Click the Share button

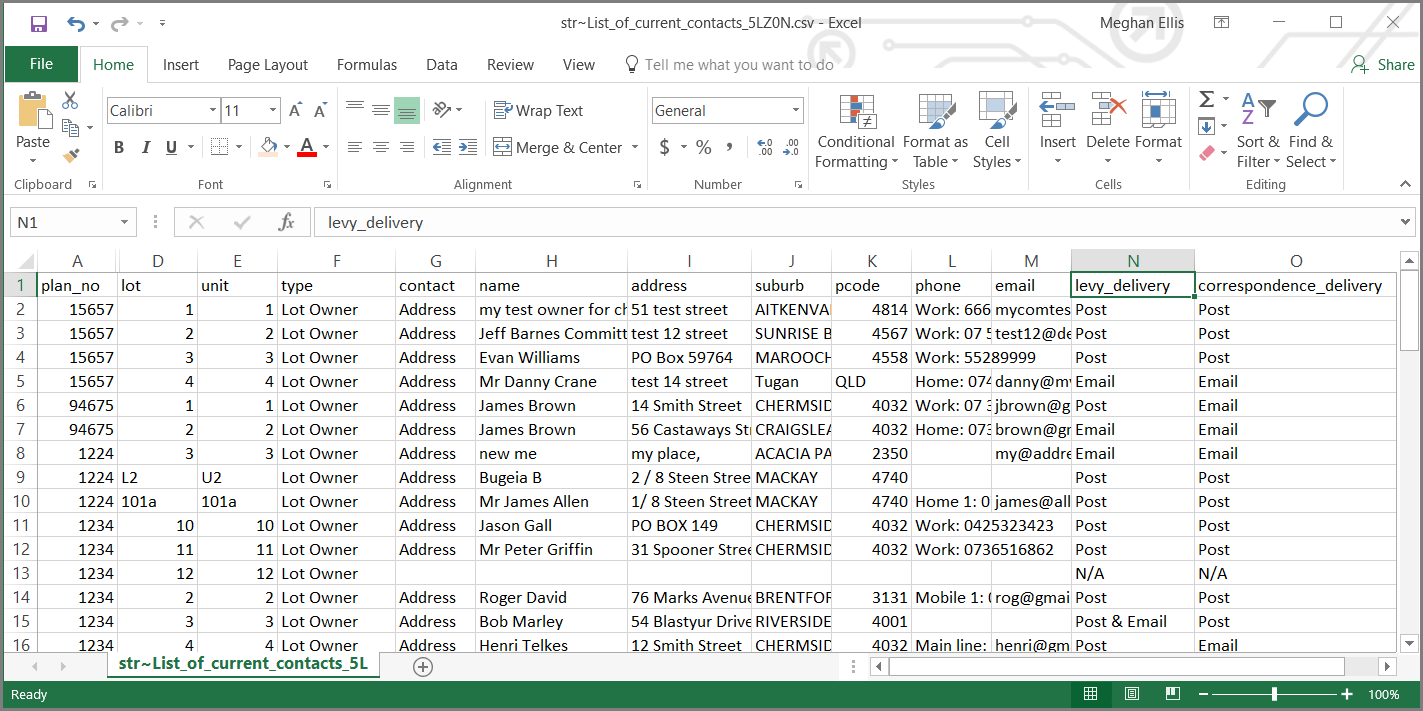click(x=1383, y=65)
